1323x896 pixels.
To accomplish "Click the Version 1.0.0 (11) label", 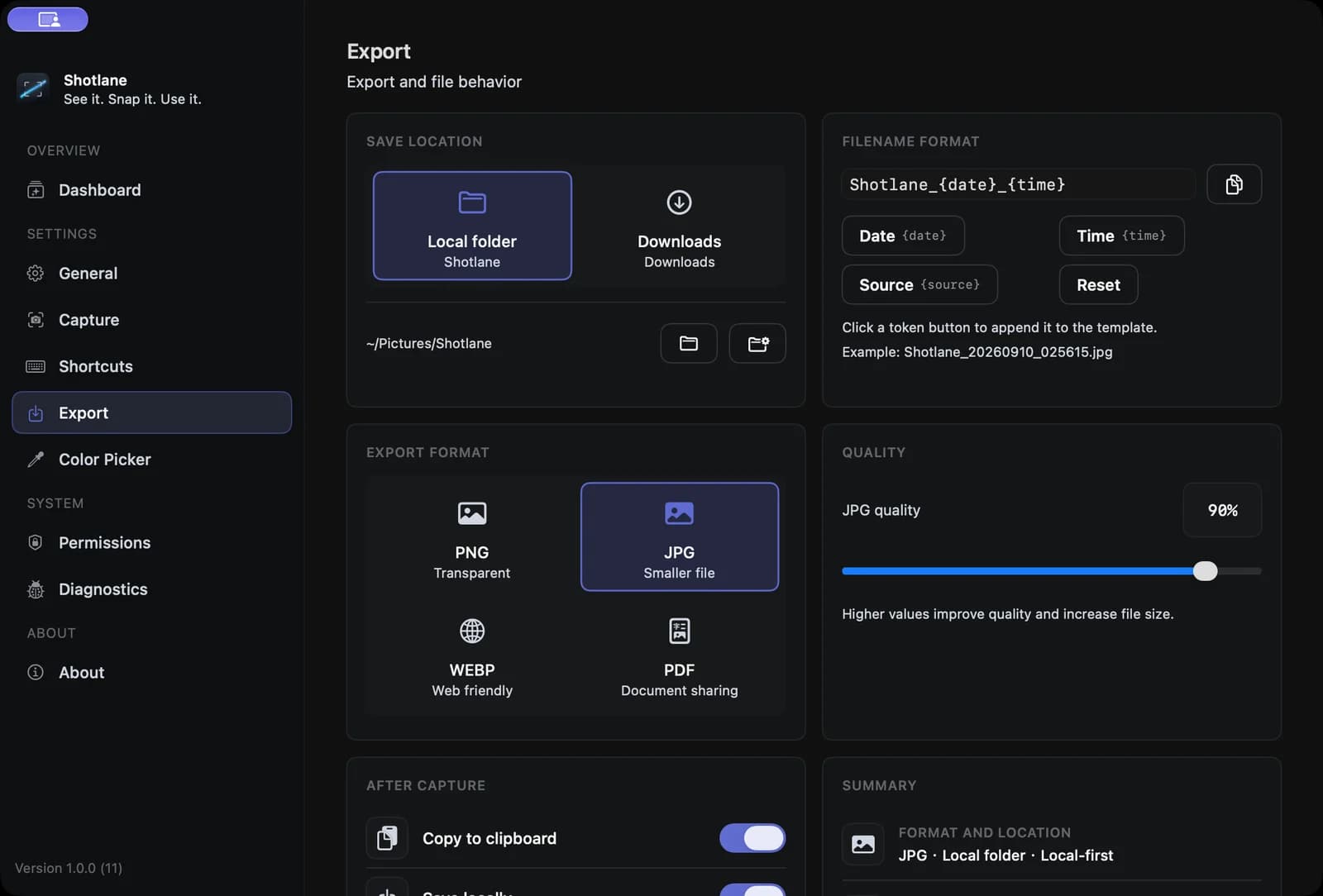I will point(69,868).
